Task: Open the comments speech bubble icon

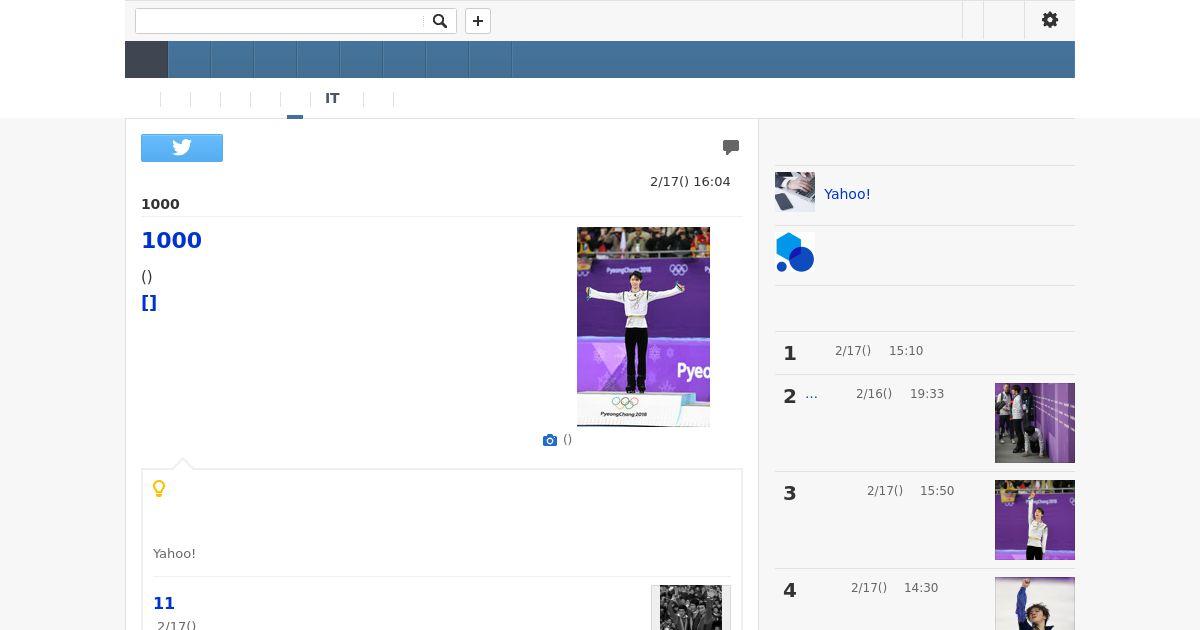Action: 731,147
